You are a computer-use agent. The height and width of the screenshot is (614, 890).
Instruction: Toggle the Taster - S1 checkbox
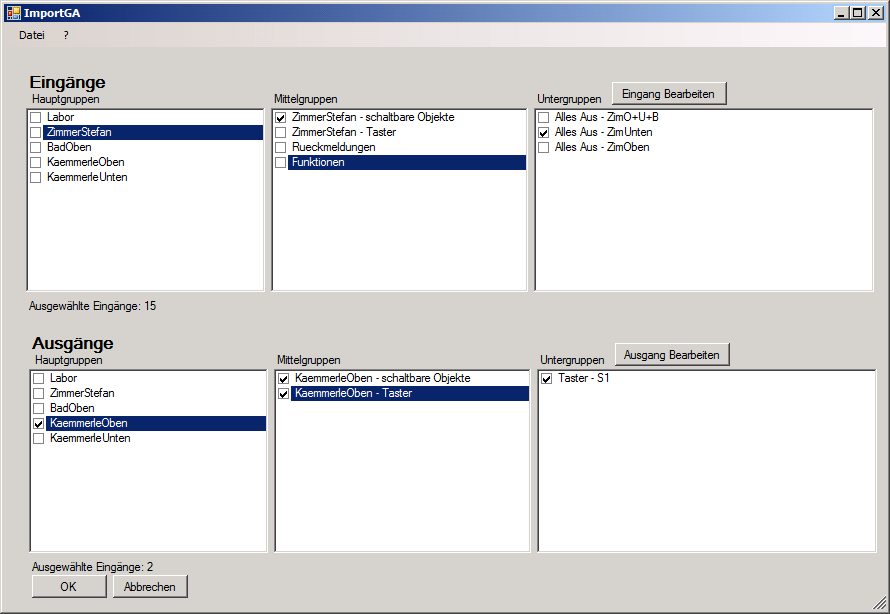tap(547, 379)
